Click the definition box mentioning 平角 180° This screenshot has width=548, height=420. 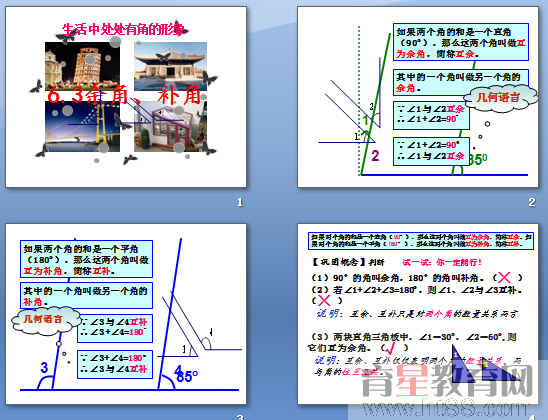(86, 259)
